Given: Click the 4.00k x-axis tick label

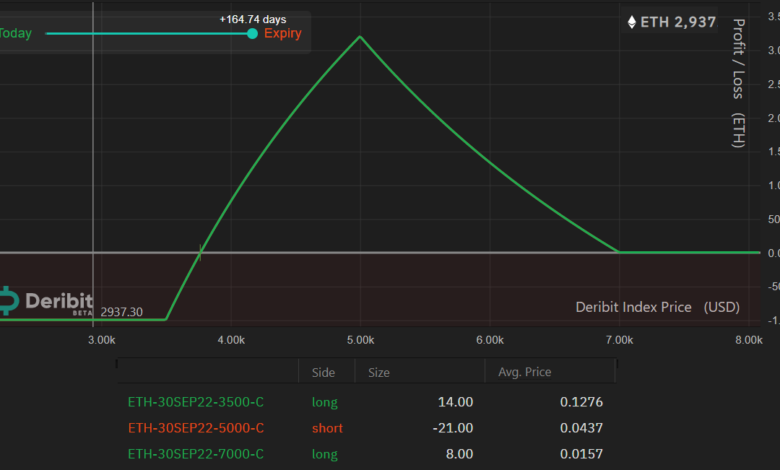Looking at the screenshot, I should click(231, 340).
